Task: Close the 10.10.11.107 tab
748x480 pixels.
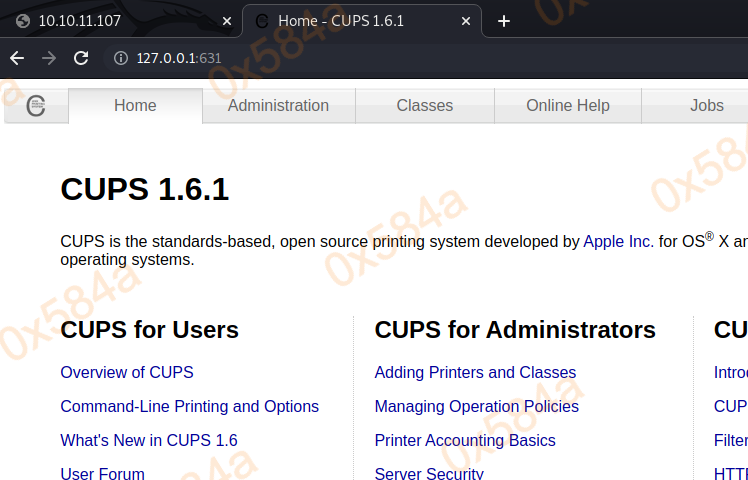Action: 227,21
